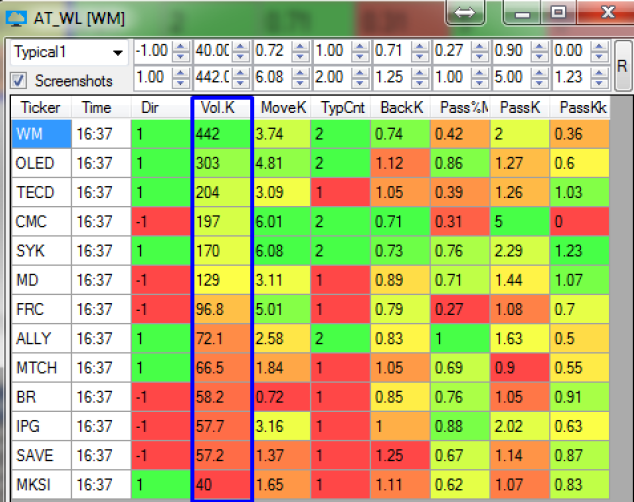This screenshot has height=502, width=634.
Task: Select the BR ticker cell
Action: click(41, 397)
